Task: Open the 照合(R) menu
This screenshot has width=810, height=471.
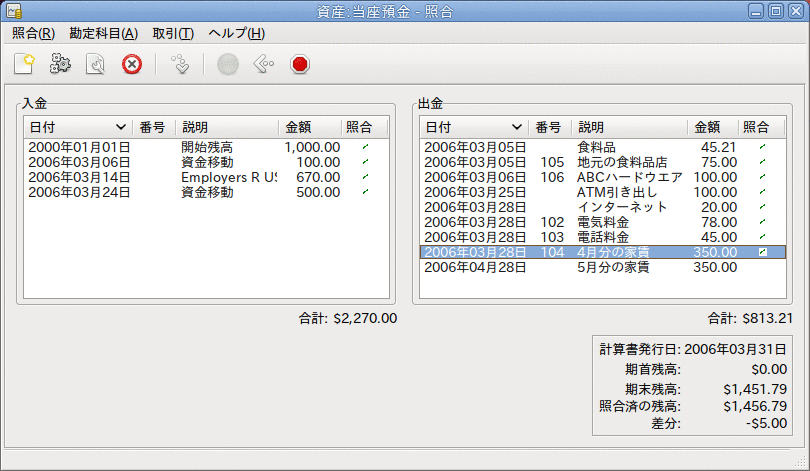Action: pyautogui.click(x=33, y=34)
